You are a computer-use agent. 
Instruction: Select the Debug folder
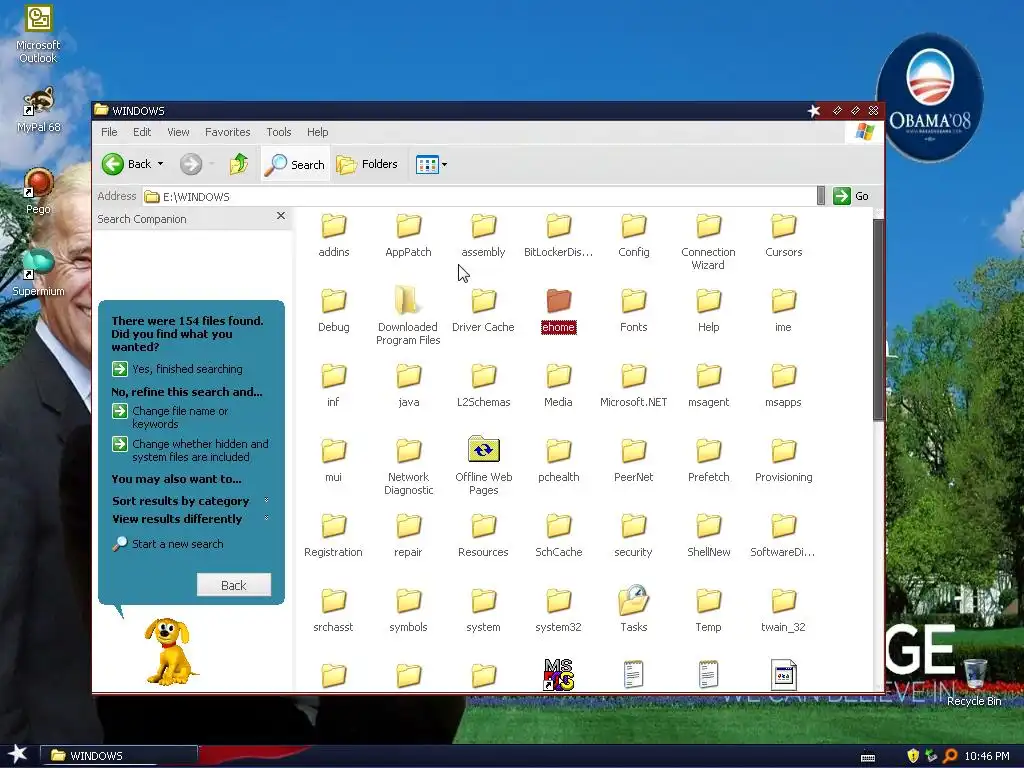pos(334,310)
